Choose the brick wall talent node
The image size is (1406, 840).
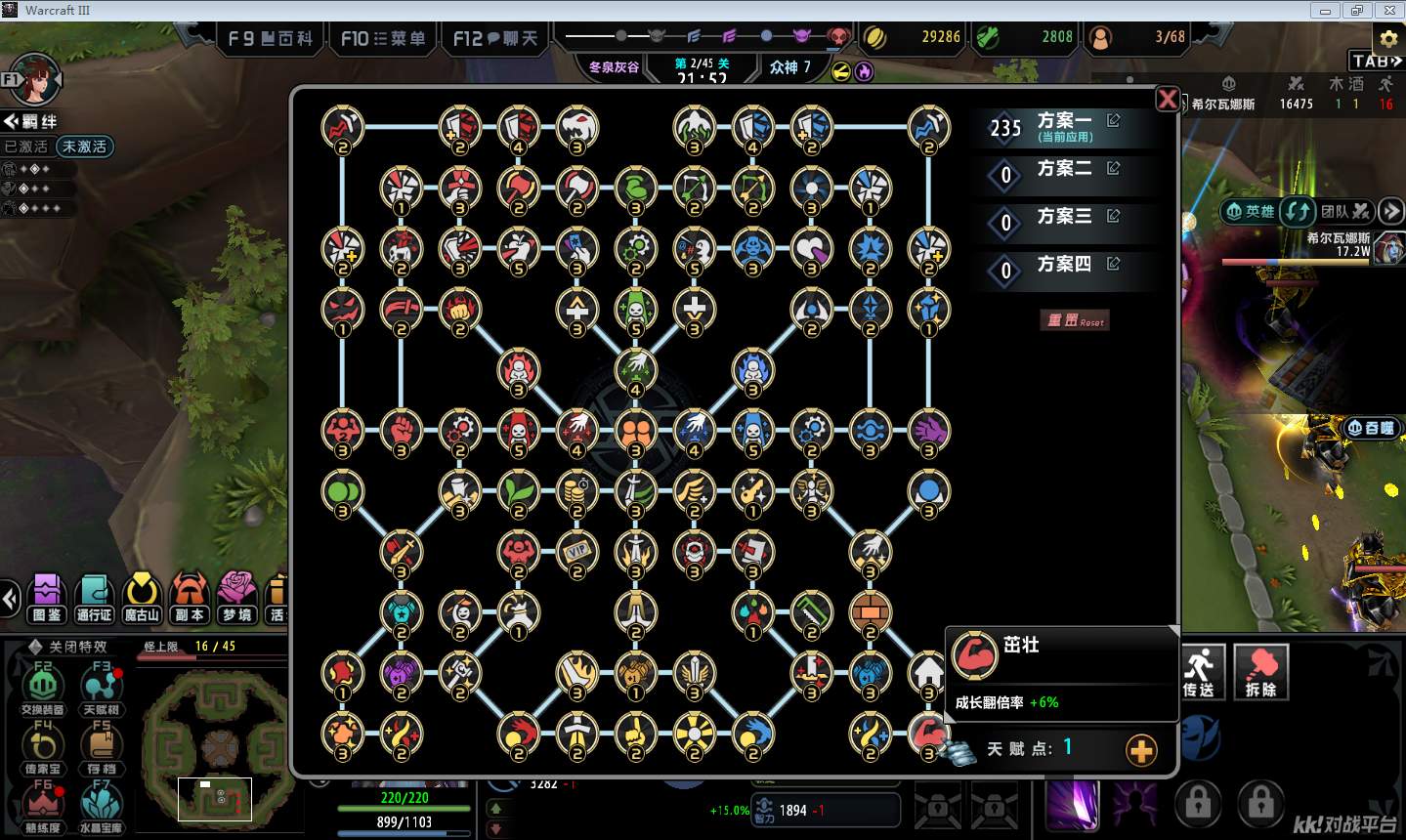click(870, 613)
